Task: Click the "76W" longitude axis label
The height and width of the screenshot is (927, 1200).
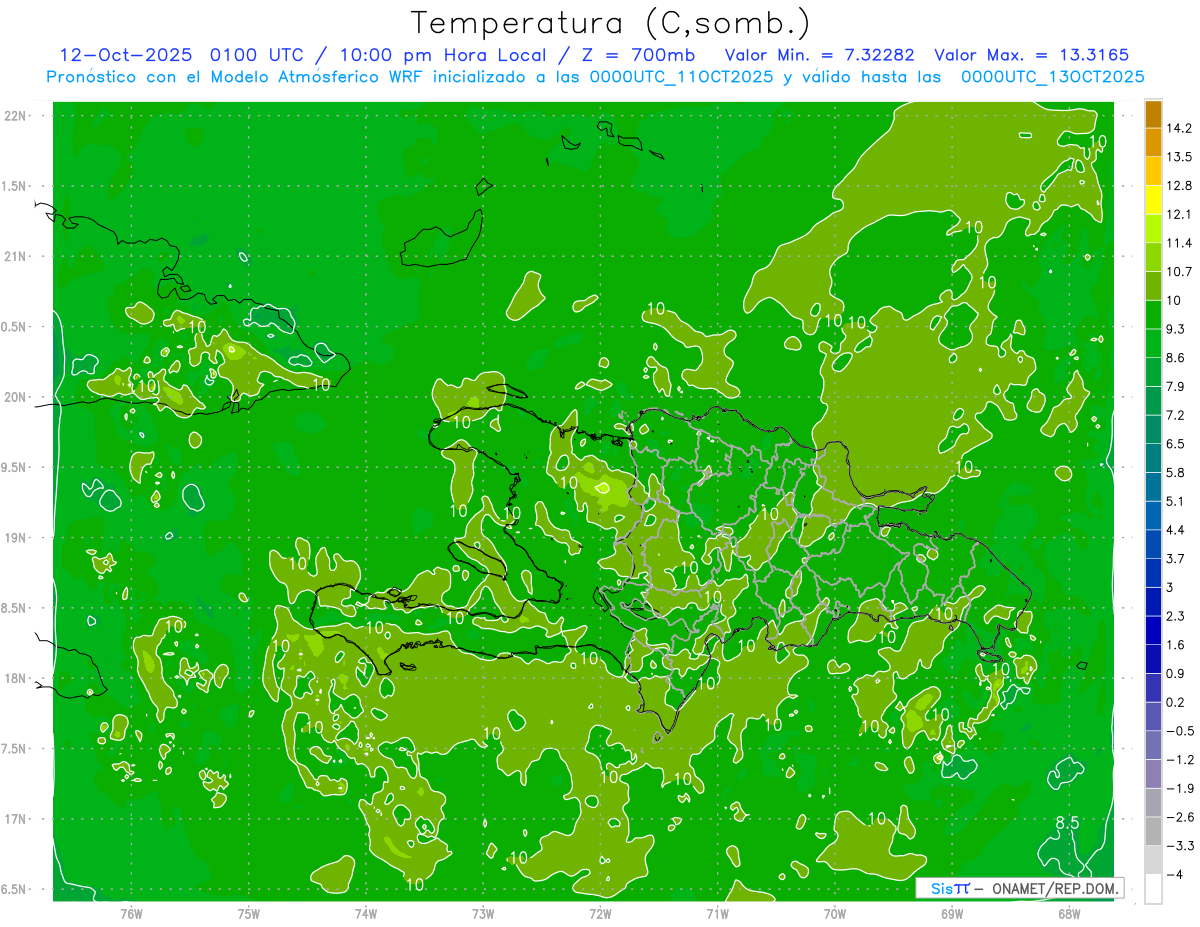Action: (x=131, y=913)
